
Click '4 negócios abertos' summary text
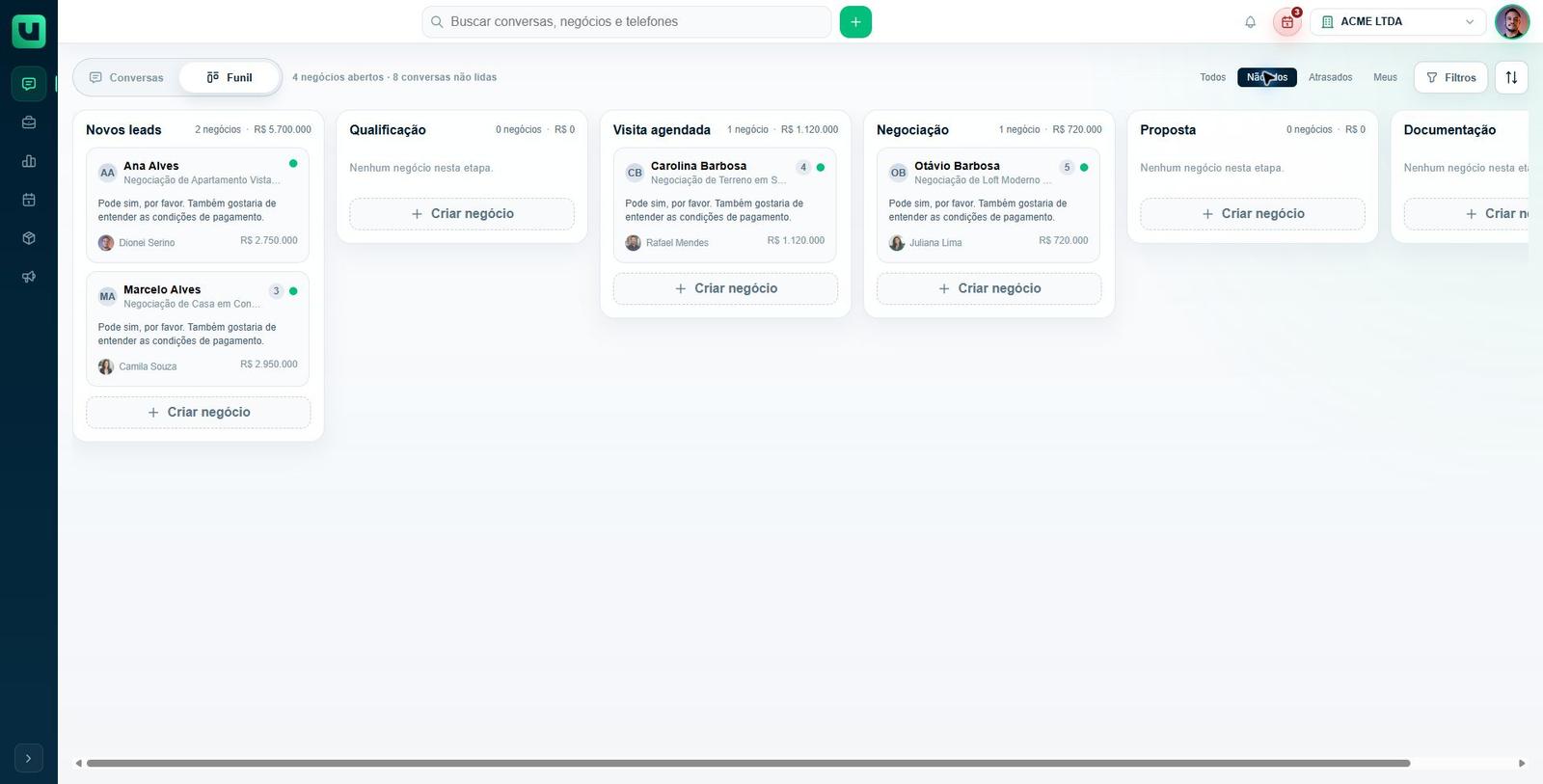[338, 77]
